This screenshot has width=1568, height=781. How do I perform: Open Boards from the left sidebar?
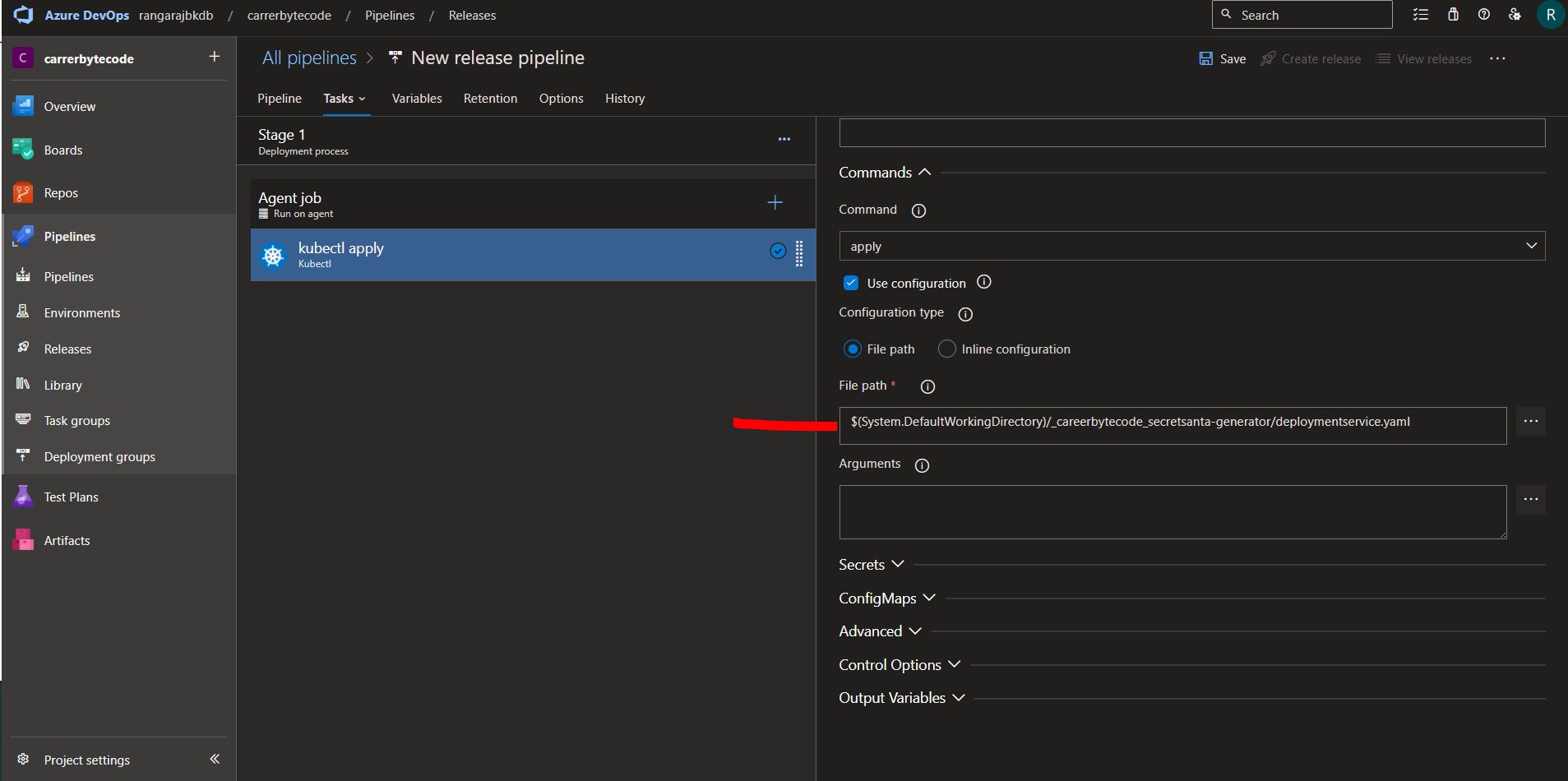point(63,150)
